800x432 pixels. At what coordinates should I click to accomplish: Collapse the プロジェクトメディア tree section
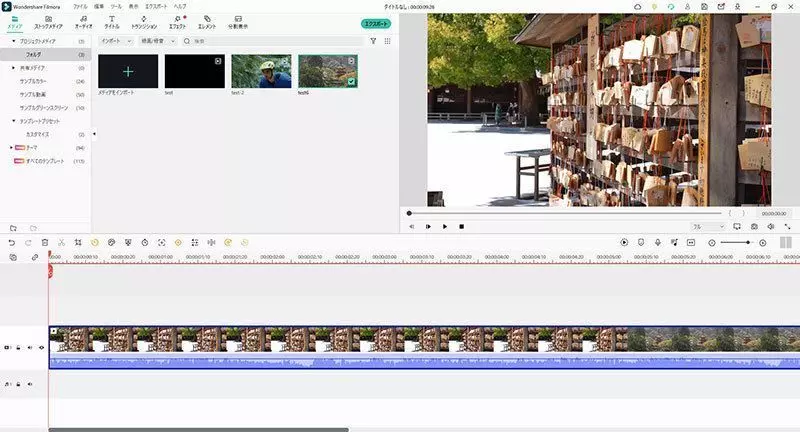[x=14, y=41]
